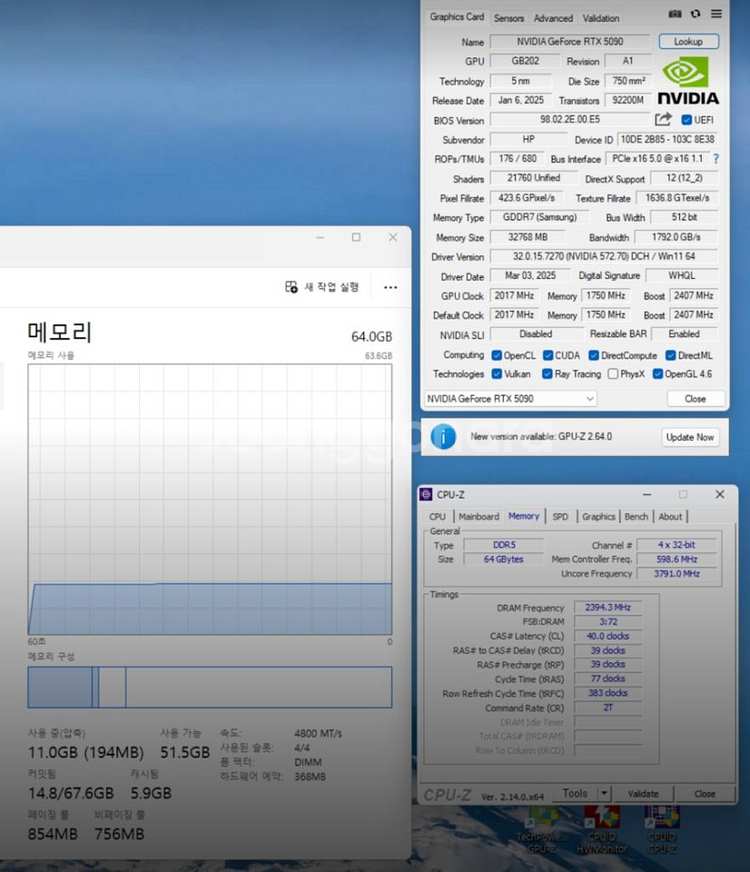The image size is (750, 872).
Task: Open the About tab in CPU-Z
Action: click(x=670, y=517)
